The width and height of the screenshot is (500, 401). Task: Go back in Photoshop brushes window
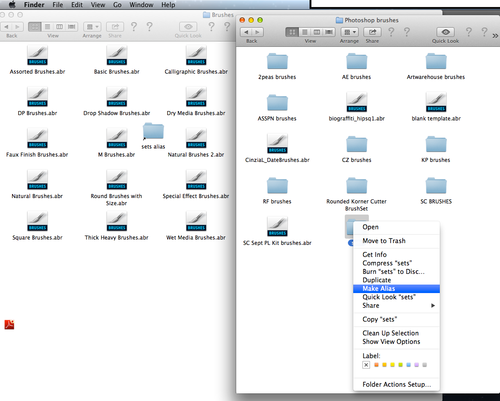click(x=246, y=32)
